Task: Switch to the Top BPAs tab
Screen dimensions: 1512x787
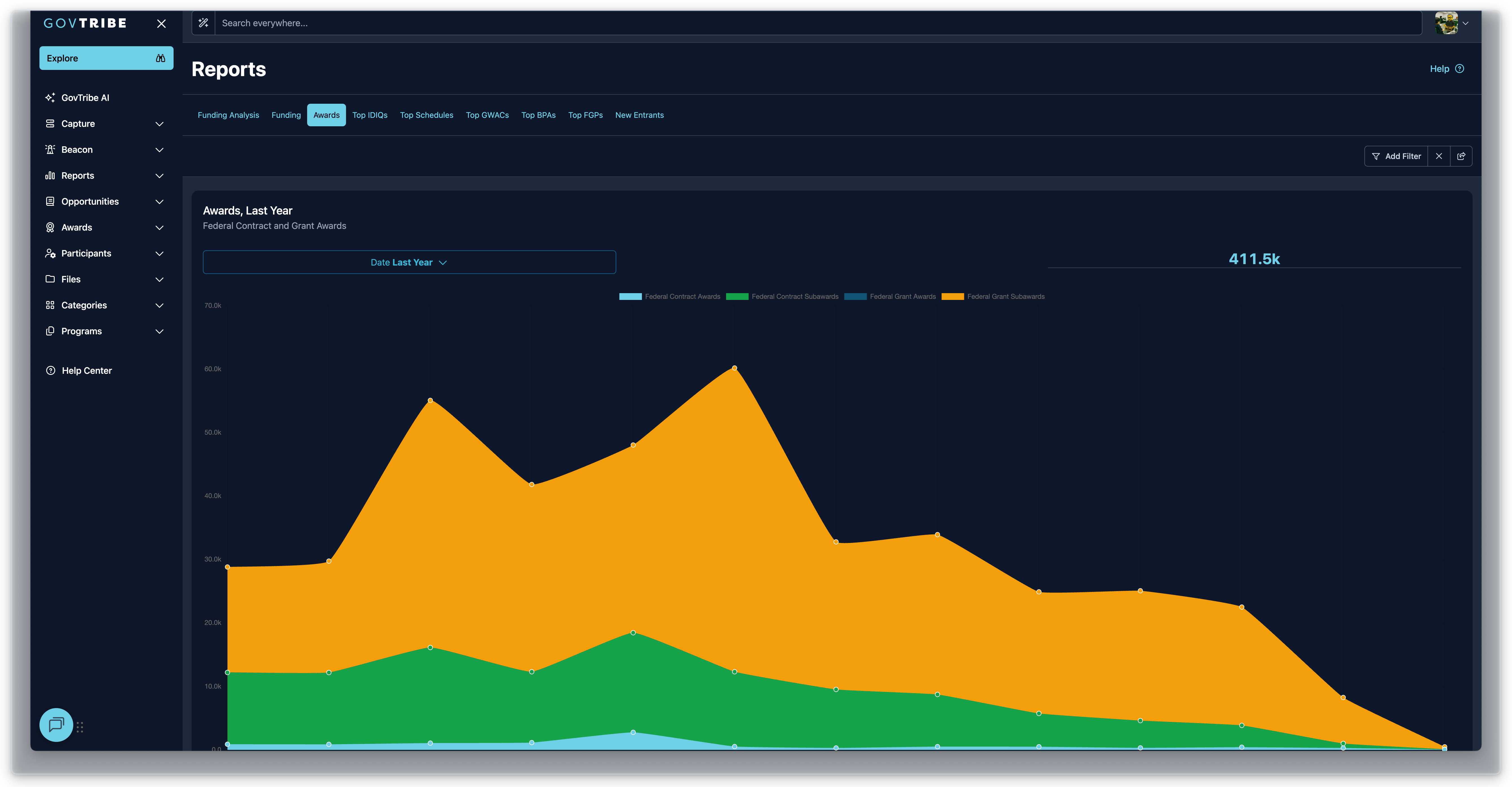Action: pos(538,115)
